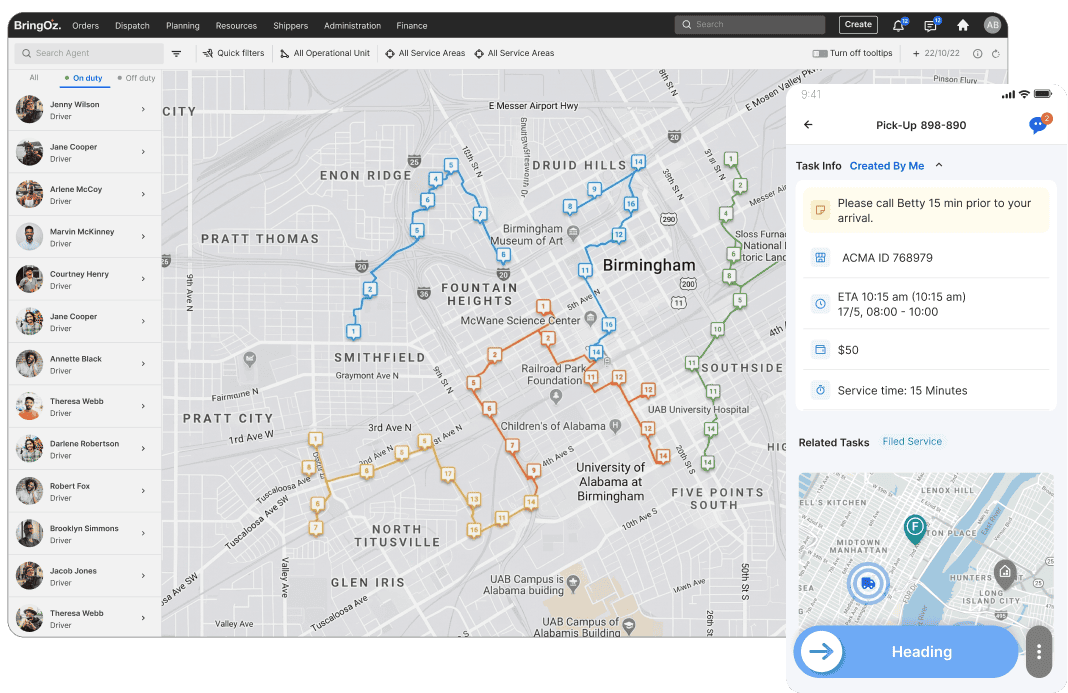Image resolution: width=1068 pixels, height=693 pixels.
Task: Click the Create button
Action: pos(858,25)
